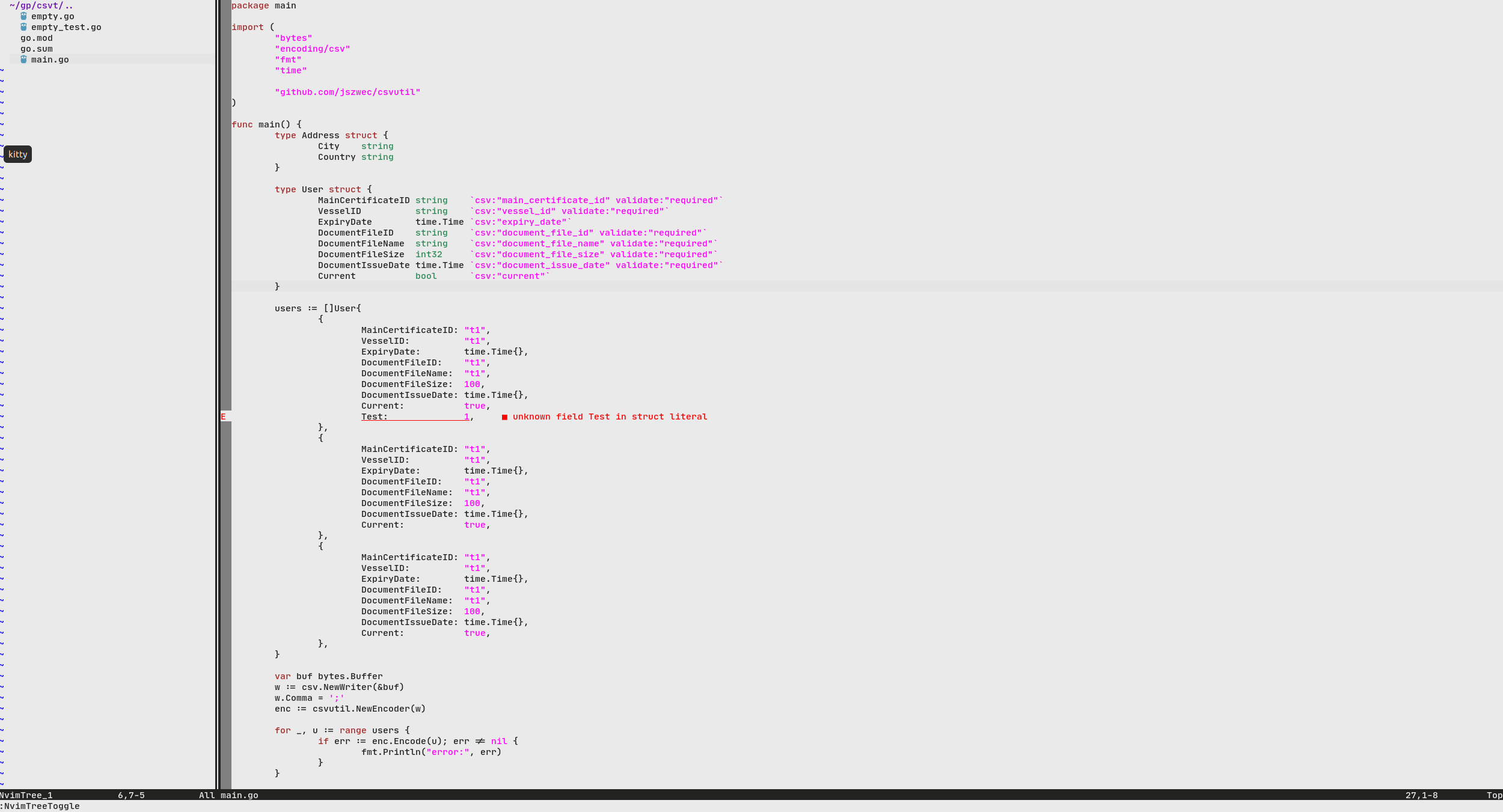Screen dimensions: 1503x812
Task: Click the :NvimTreeToggle command line text
Action: coord(40,806)
